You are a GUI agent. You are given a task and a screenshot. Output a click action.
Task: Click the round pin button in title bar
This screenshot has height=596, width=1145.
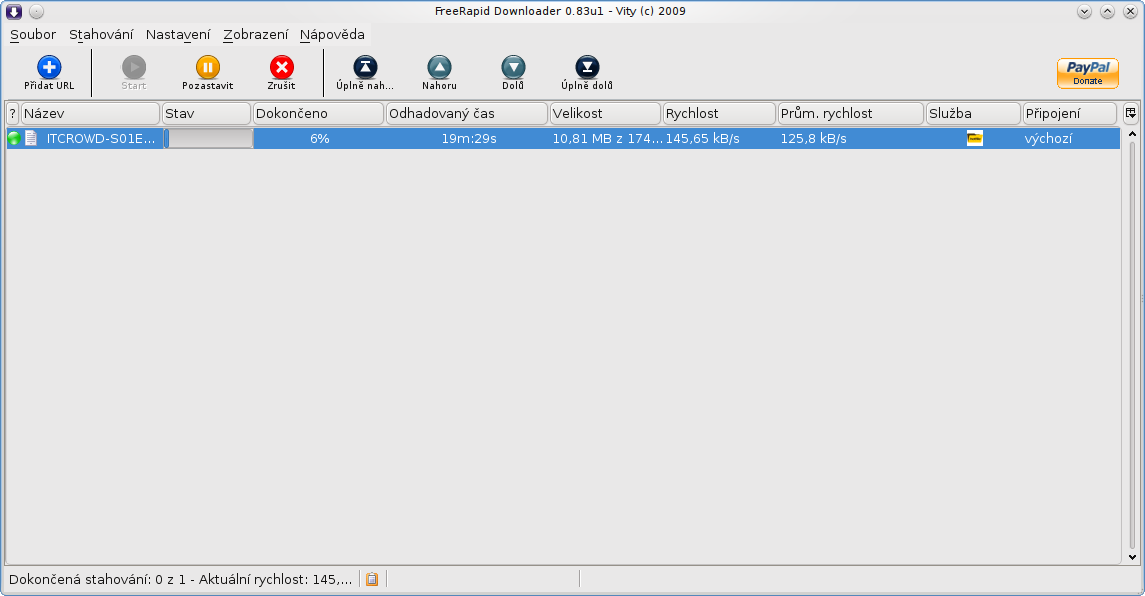coord(37,12)
